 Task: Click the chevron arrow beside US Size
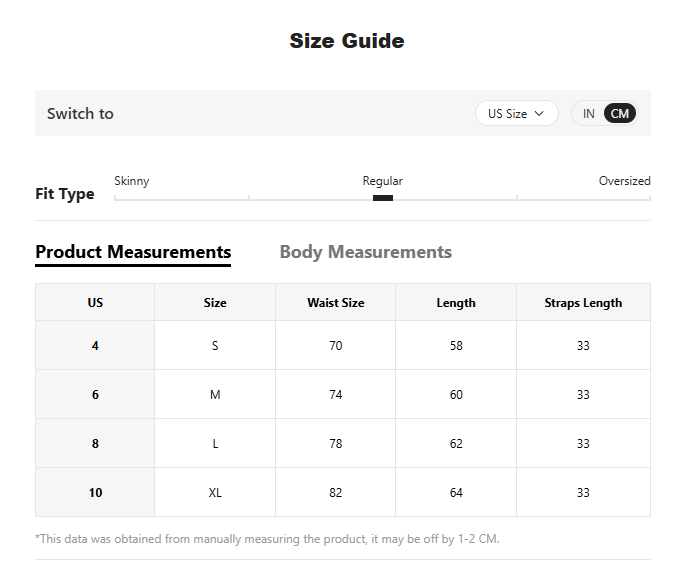tap(539, 114)
